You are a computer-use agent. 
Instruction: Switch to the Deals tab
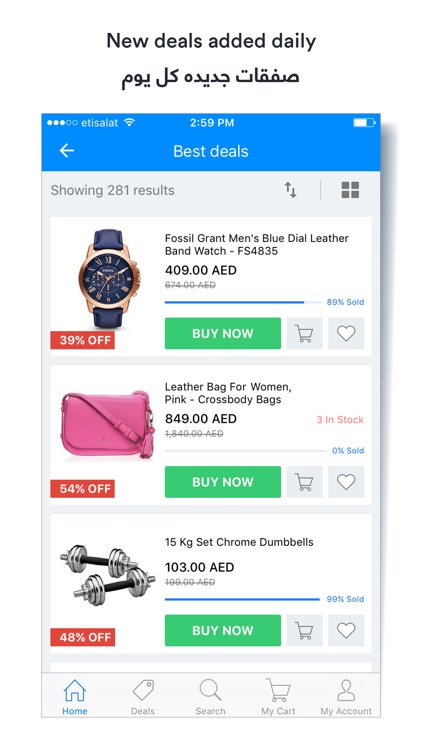[143, 697]
